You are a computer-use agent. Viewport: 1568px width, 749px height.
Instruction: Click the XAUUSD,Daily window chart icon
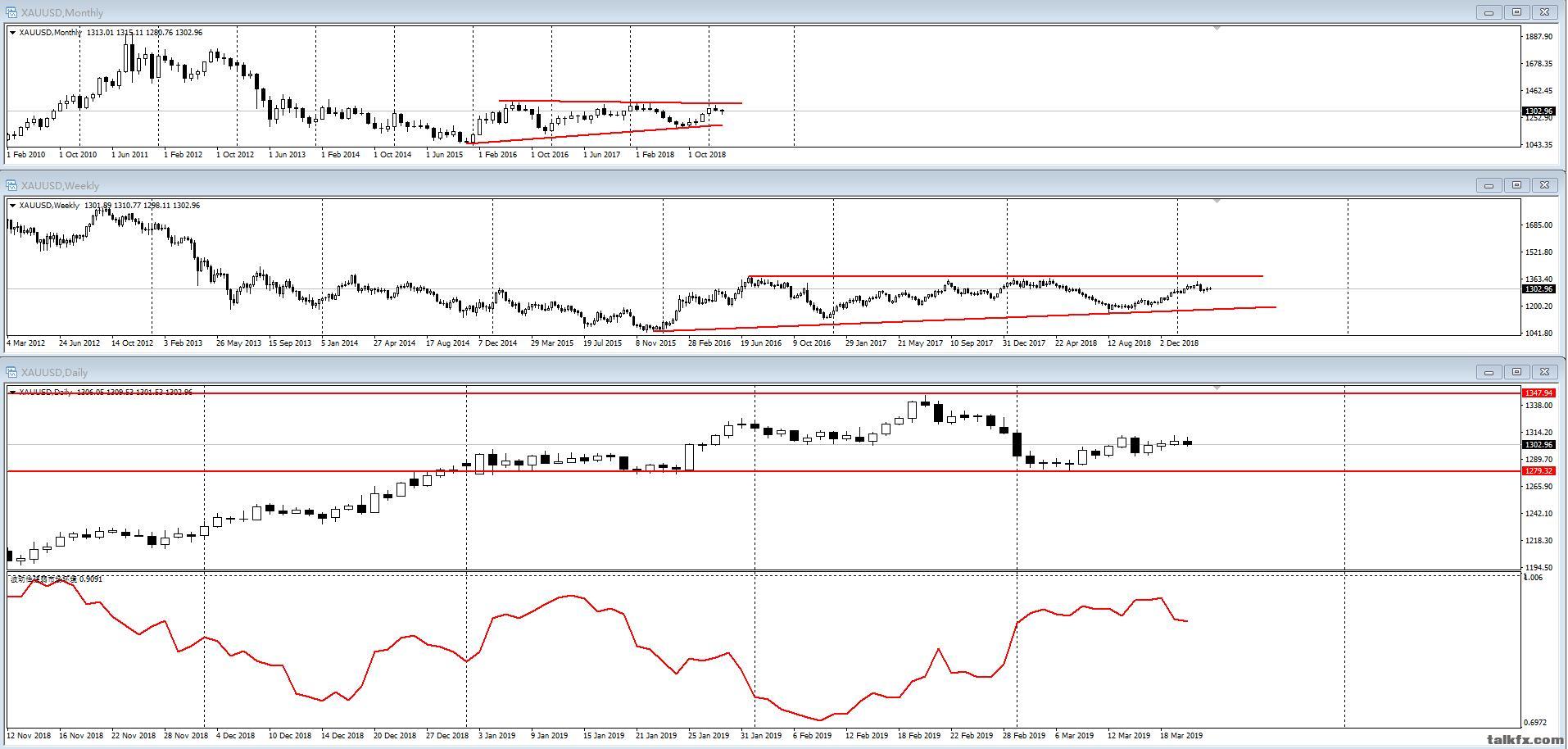point(11,372)
